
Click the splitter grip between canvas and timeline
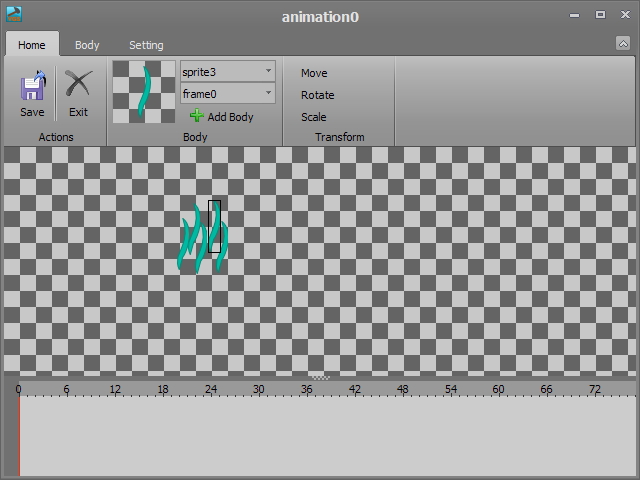coord(320,377)
